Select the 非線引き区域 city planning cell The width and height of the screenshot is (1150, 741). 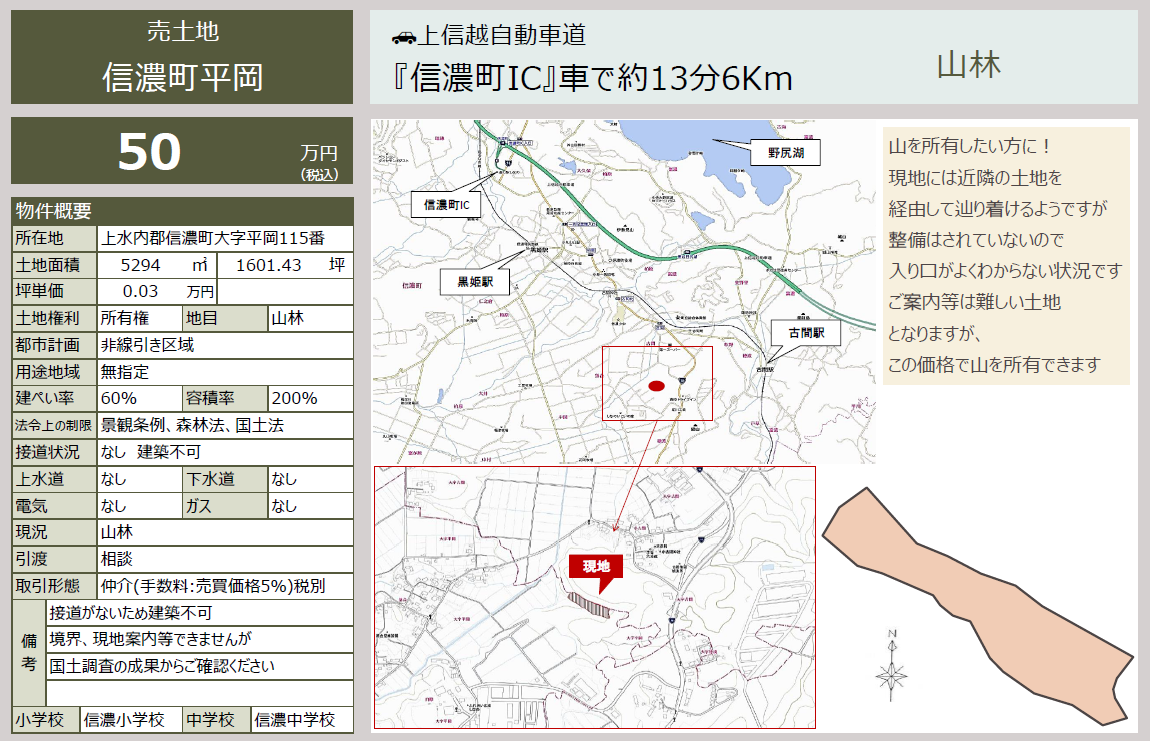(x=225, y=345)
